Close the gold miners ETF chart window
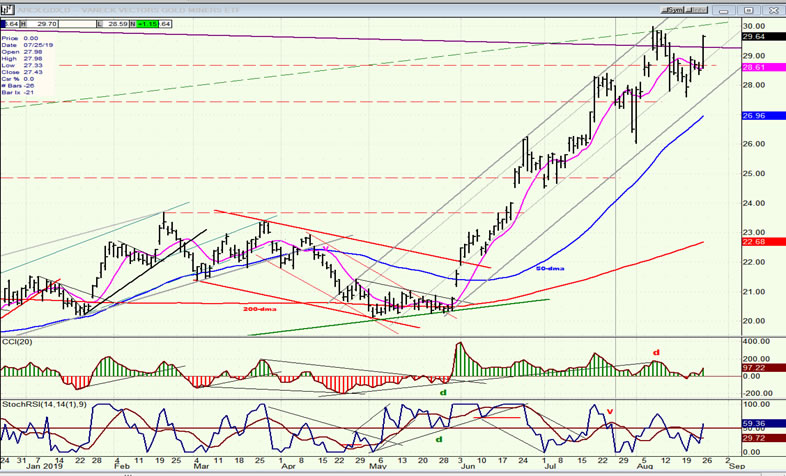786x476 pixels. pyautogui.click(x=772, y=10)
